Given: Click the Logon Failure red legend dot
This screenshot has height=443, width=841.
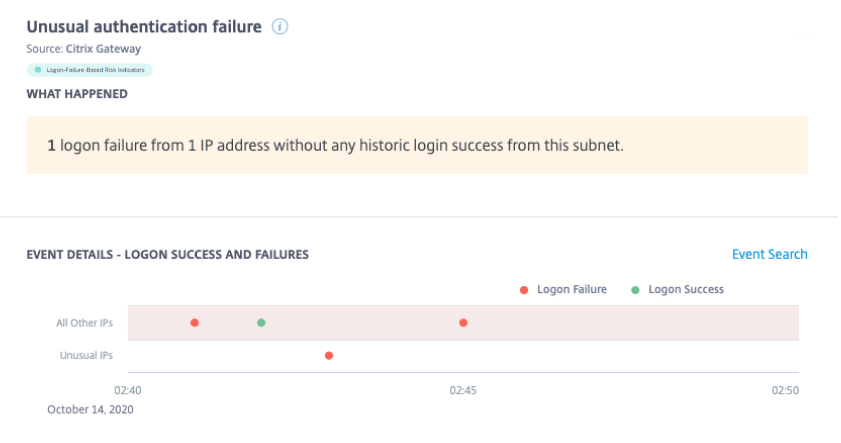Looking at the screenshot, I should (x=523, y=290).
